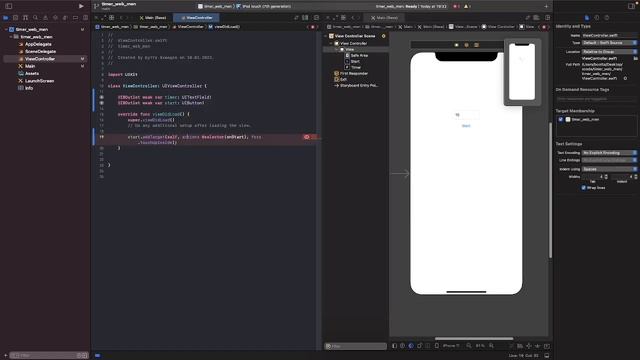
Task: Open the Issue navigator warning icon
Action: (x=45, y=18)
